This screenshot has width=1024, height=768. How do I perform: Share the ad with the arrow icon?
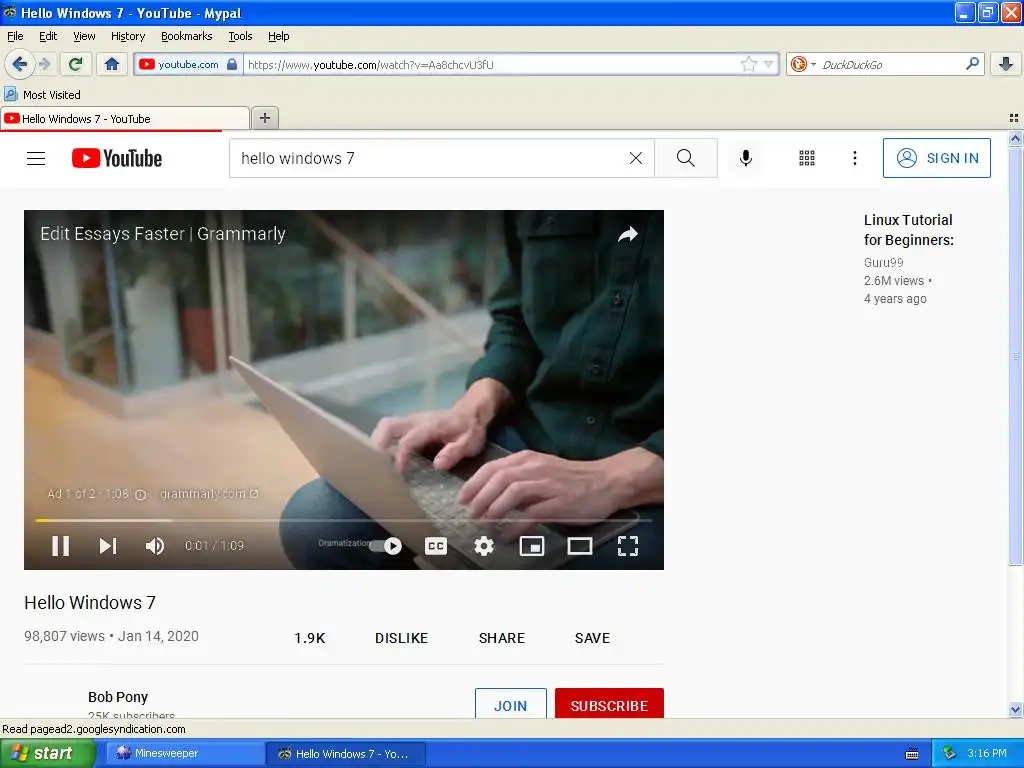point(628,234)
